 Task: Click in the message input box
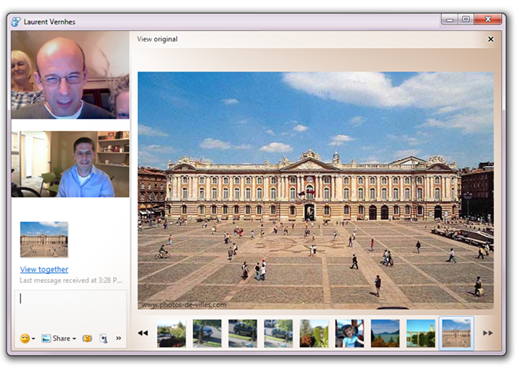pos(70,309)
